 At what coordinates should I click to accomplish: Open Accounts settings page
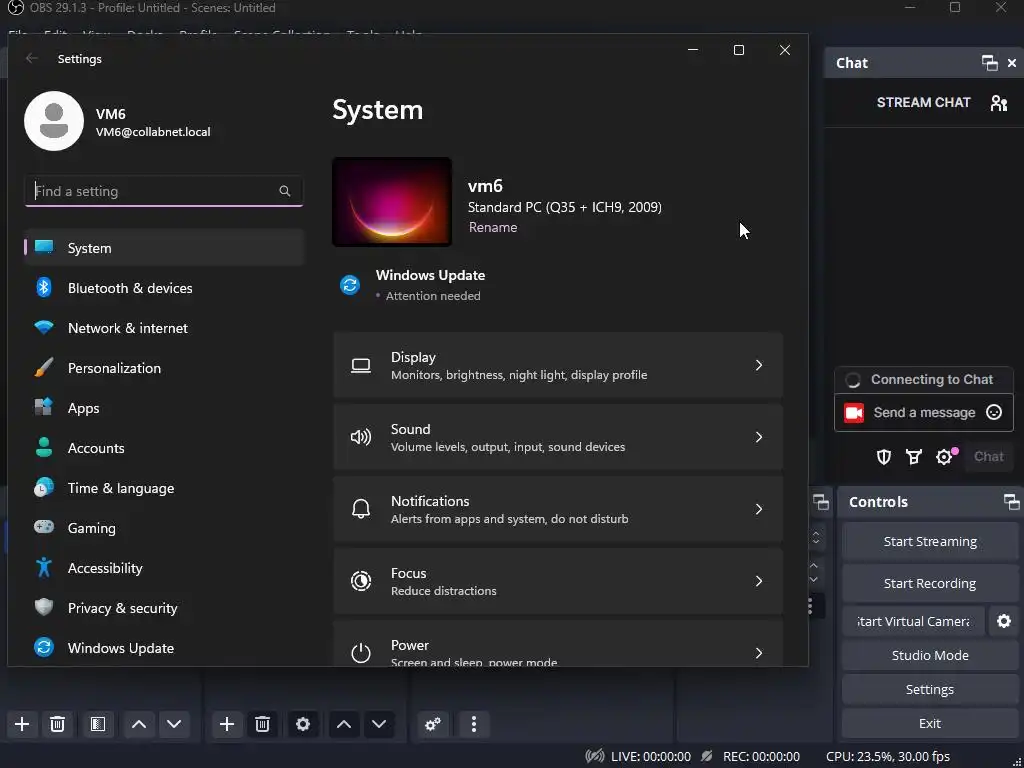pos(164,448)
